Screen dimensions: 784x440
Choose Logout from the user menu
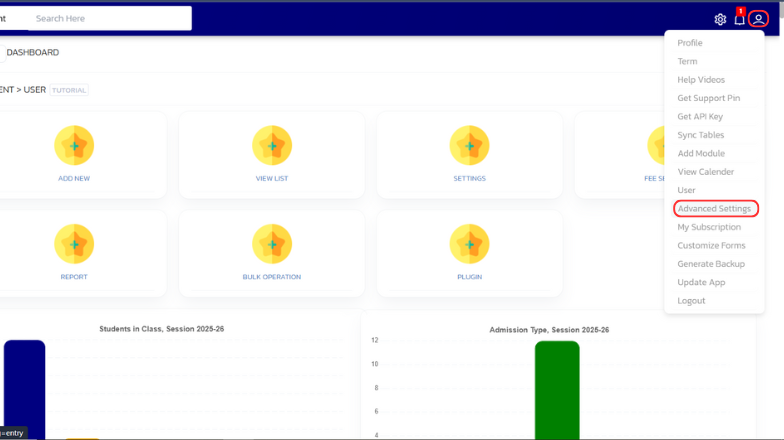pos(691,301)
